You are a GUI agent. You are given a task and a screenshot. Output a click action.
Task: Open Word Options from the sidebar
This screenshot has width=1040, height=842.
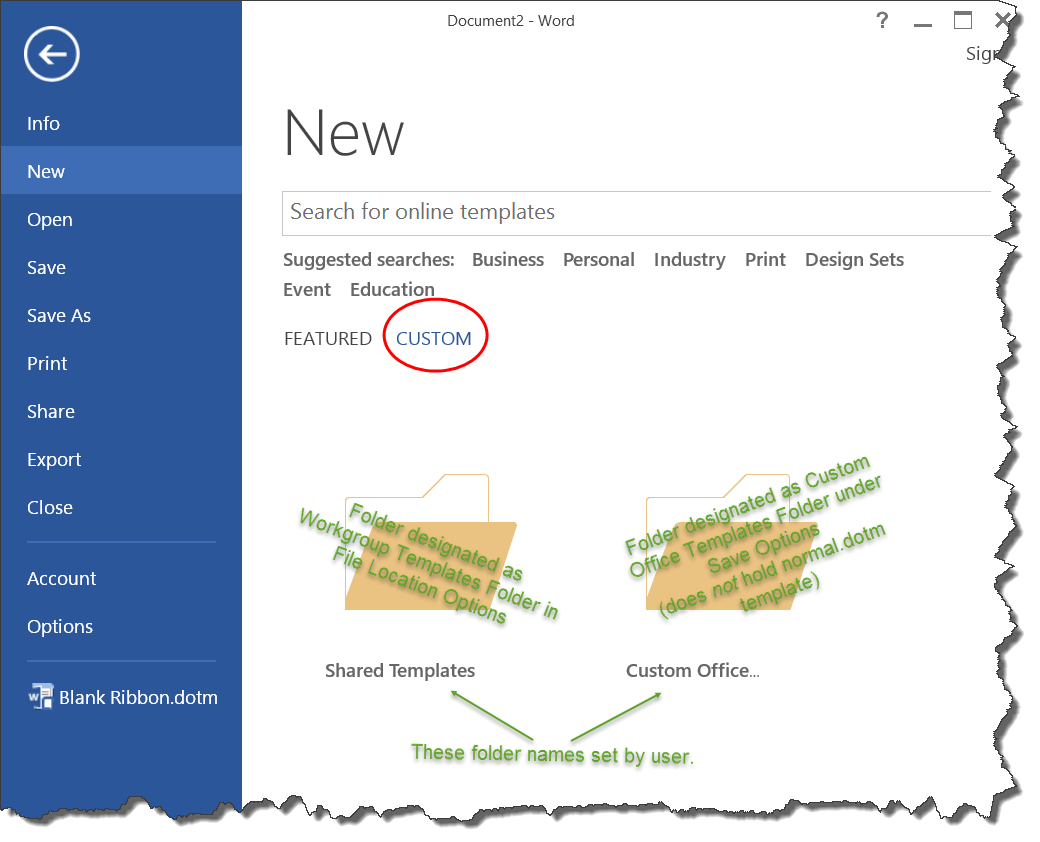click(60, 627)
